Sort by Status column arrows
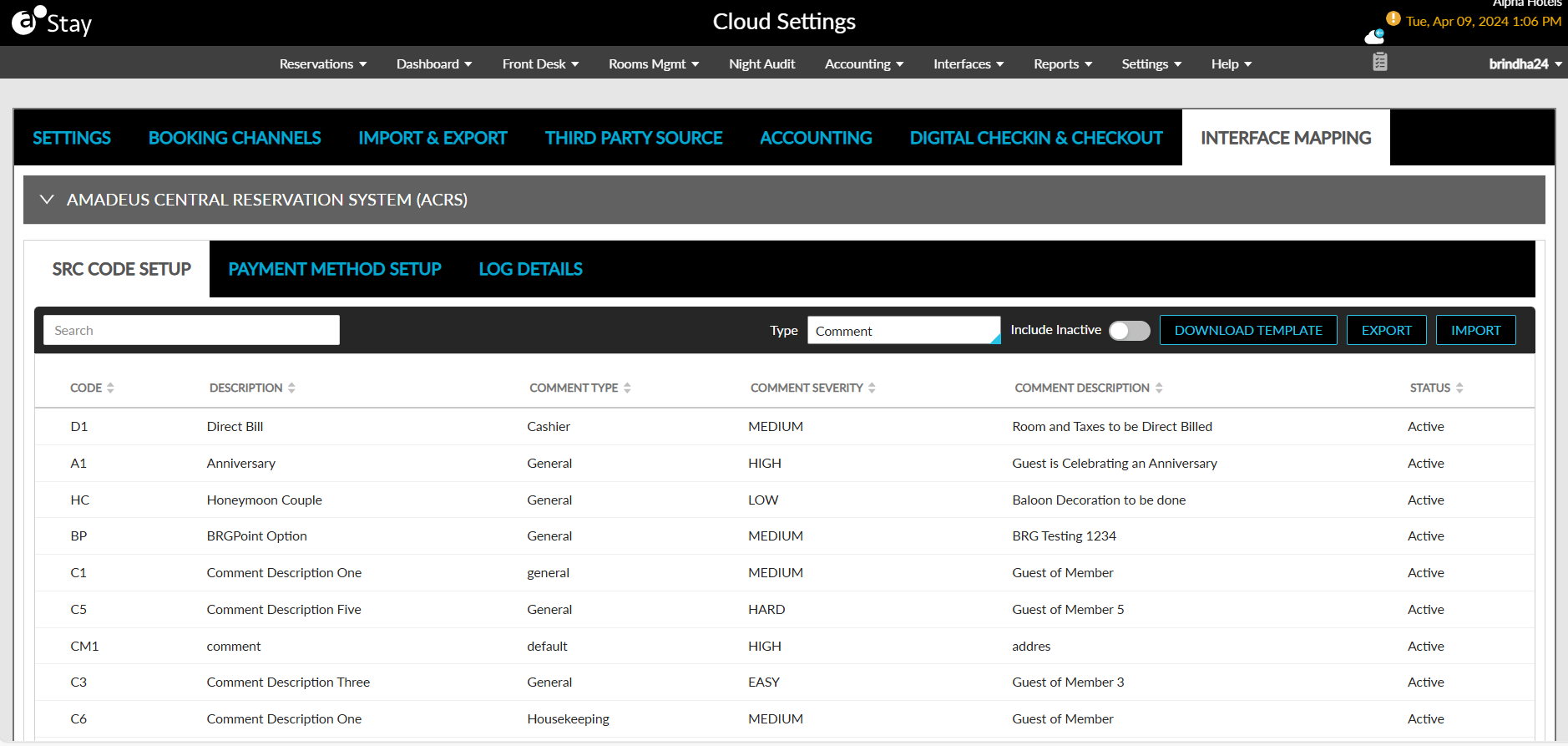The height and width of the screenshot is (746, 1568). [x=1459, y=388]
